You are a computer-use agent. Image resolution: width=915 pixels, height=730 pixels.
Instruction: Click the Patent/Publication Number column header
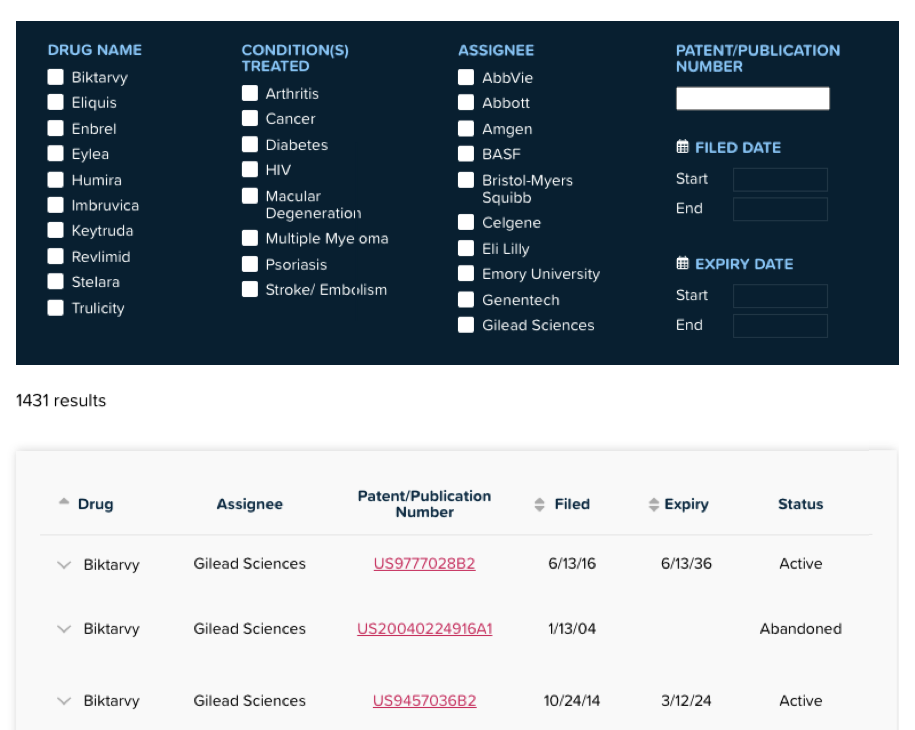[424, 504]
